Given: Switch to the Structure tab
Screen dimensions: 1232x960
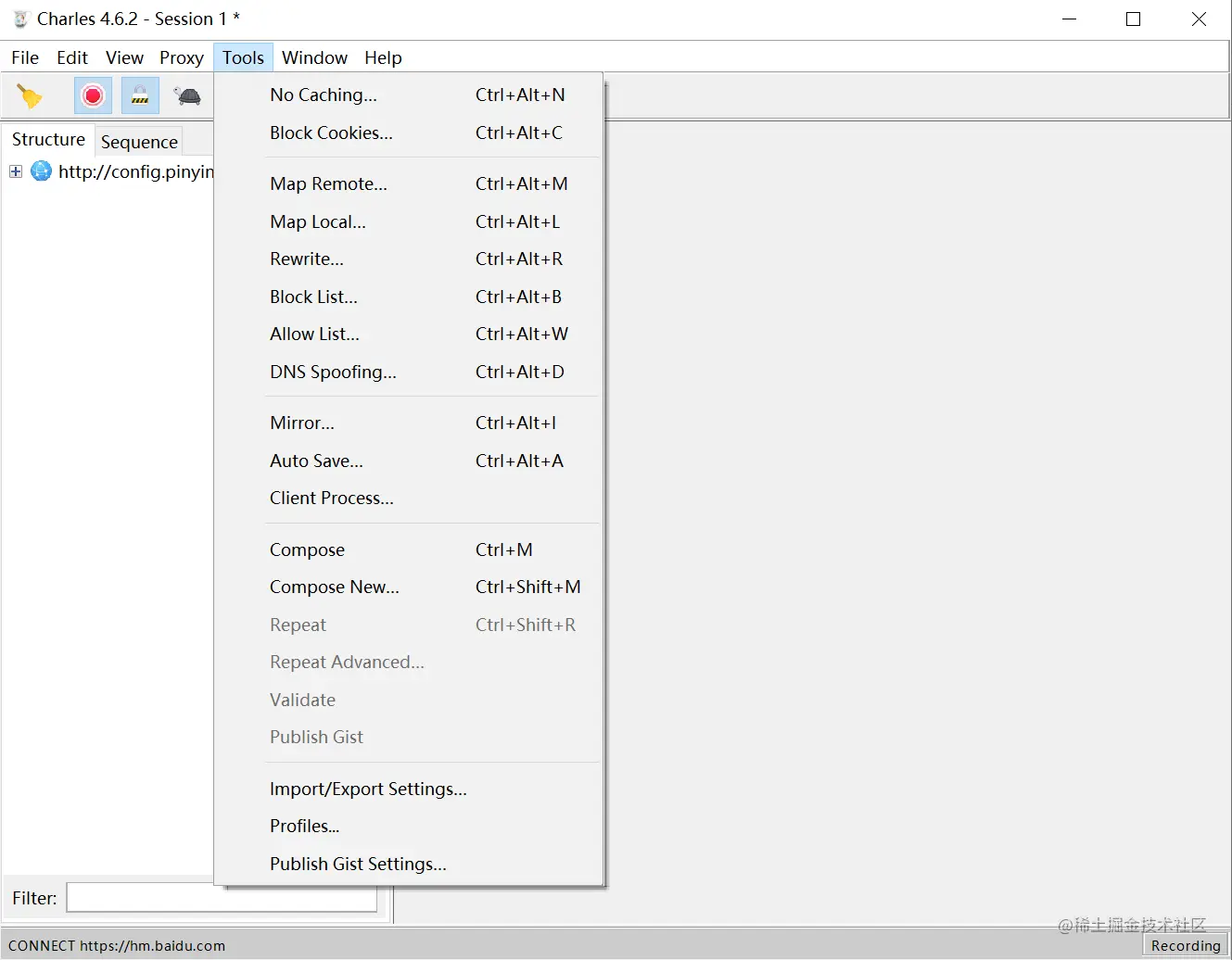Looking at the screenshot, I should coord(48,139).
